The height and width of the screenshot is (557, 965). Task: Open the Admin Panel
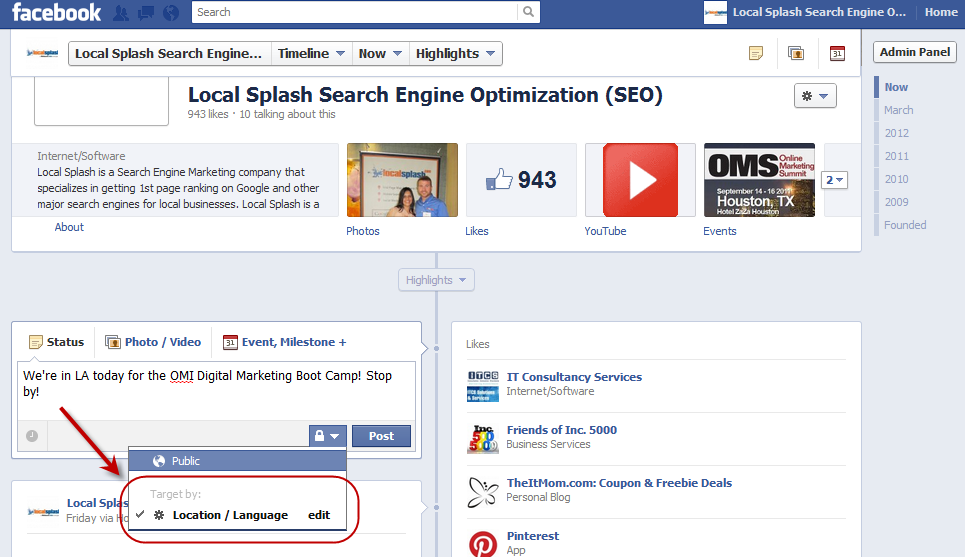pos(915,52)
